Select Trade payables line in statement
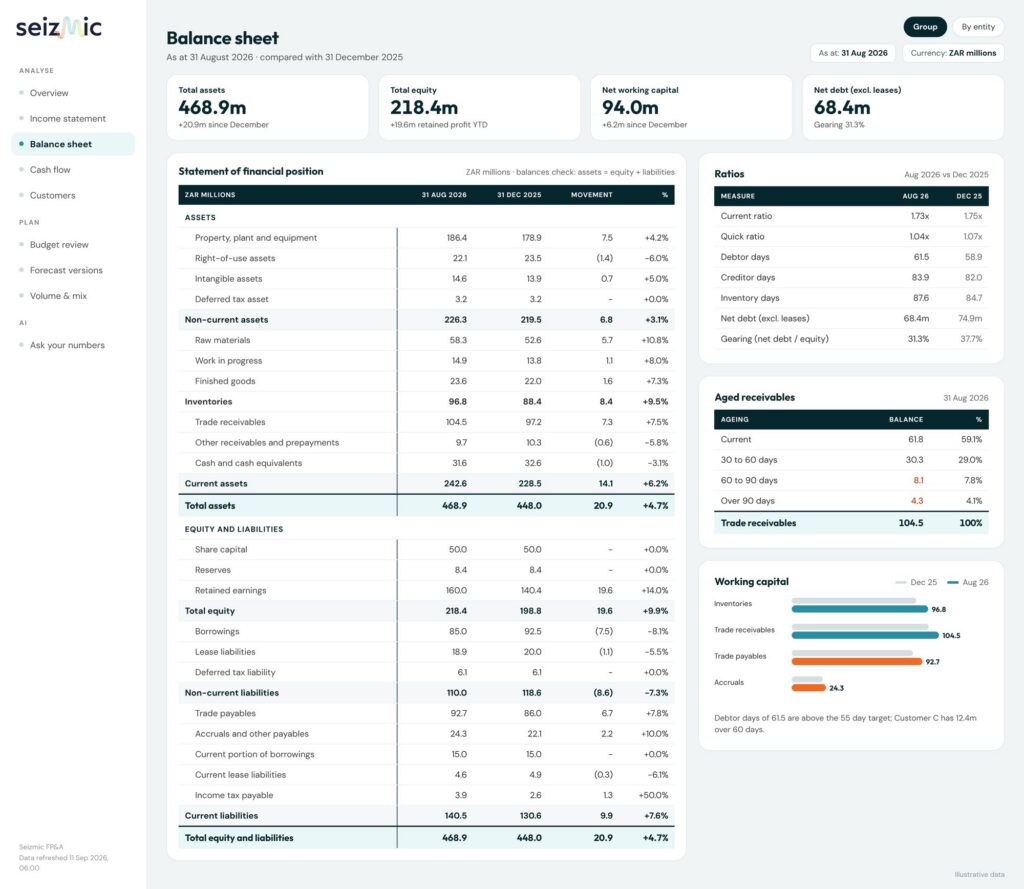This screenshot has width=1024, height=889. [x=426, y=713]
